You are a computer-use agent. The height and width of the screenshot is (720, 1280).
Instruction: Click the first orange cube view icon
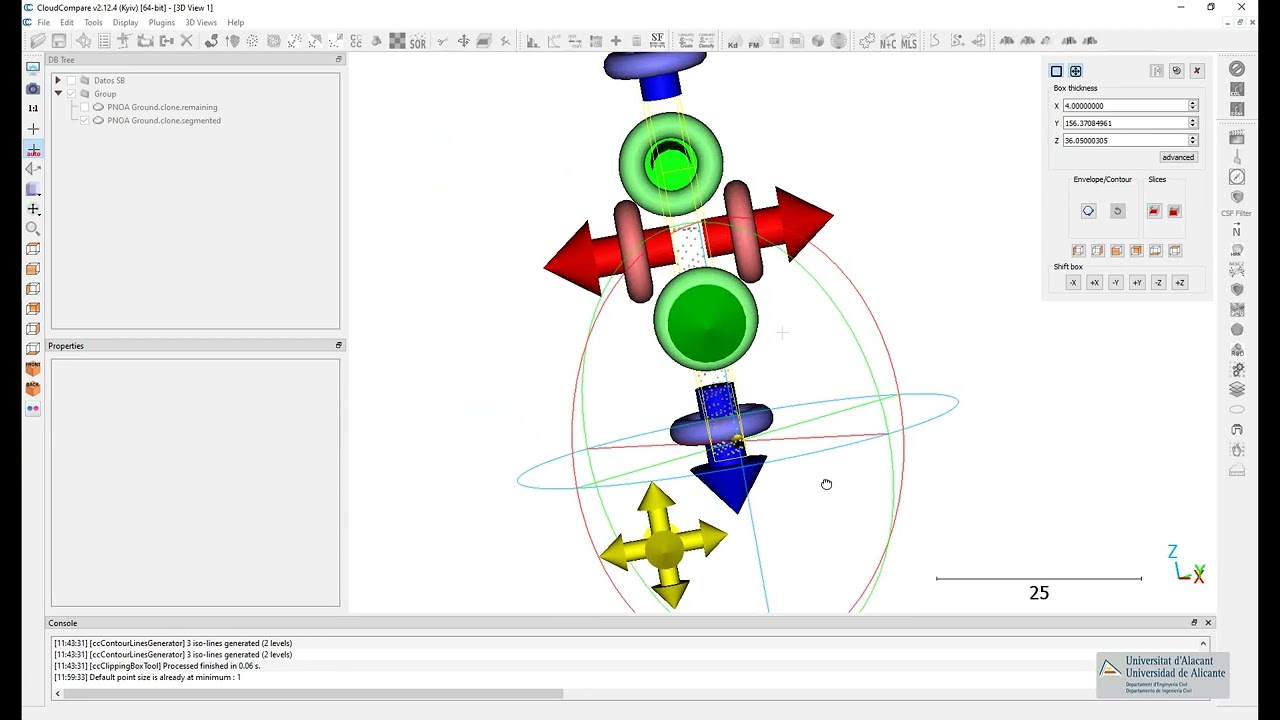click(1078, 250)
